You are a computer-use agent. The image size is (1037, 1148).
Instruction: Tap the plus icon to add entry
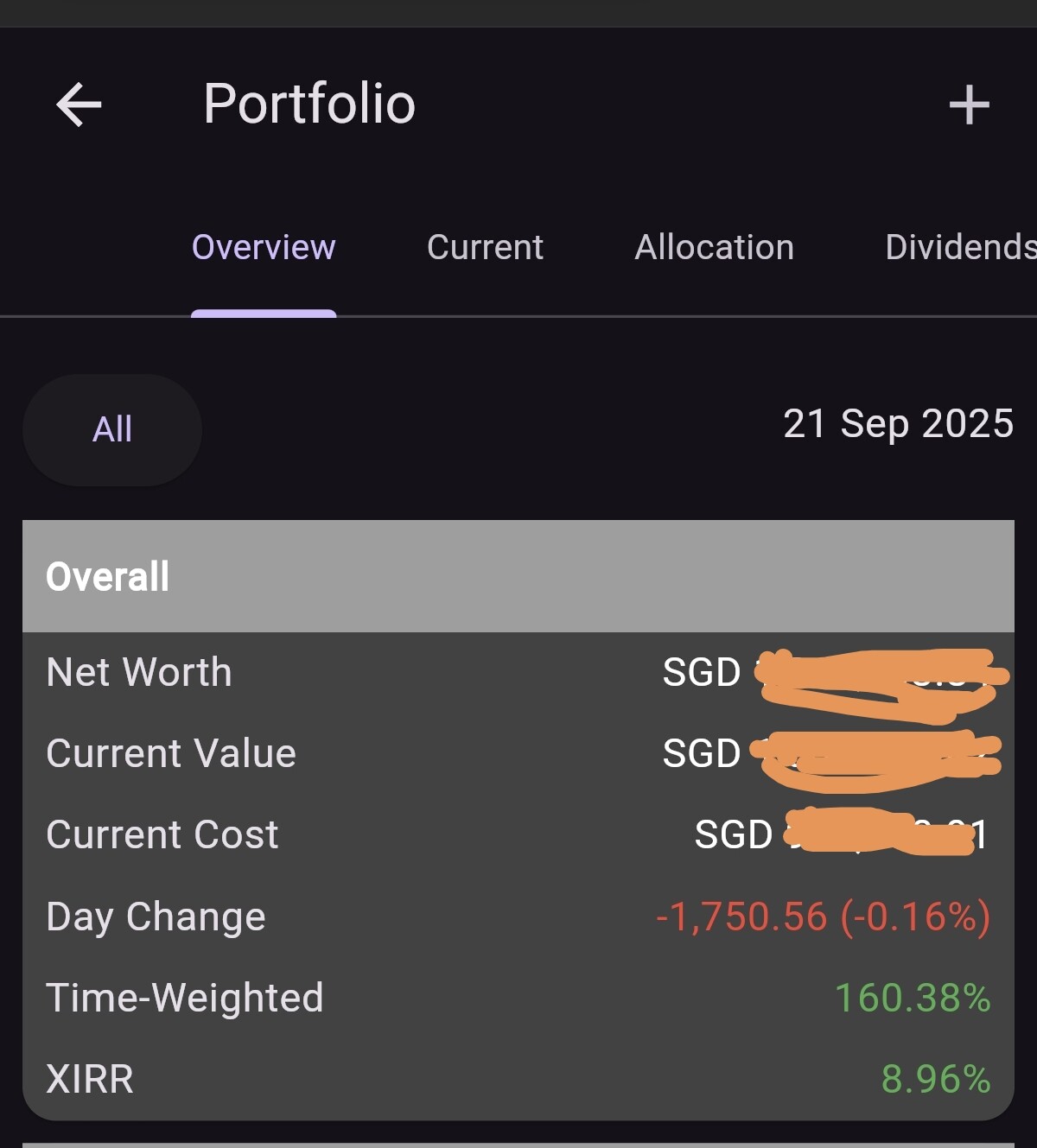tap(969, 105)
